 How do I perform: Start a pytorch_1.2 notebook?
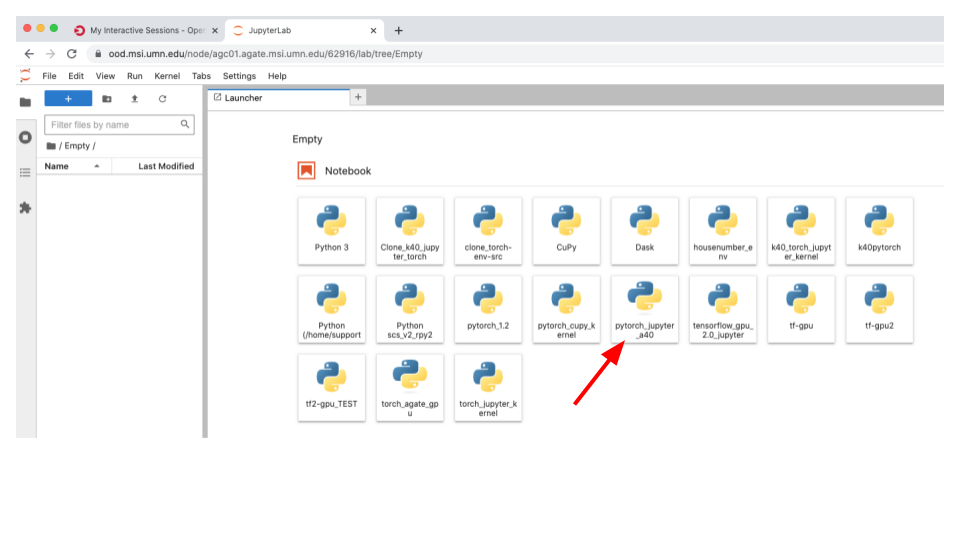pos(488,309)
